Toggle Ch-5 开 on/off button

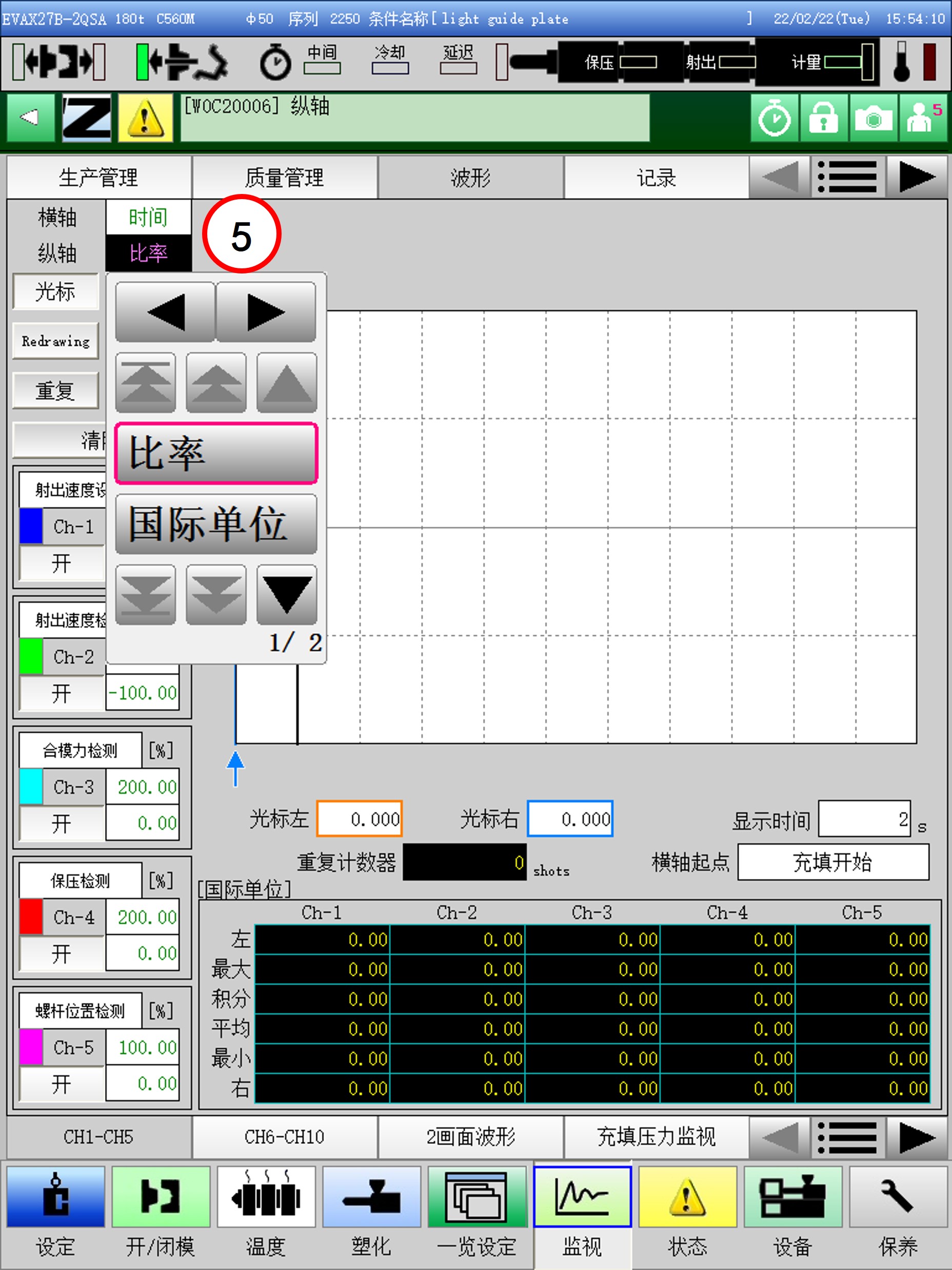click(x=62, y=1084)
